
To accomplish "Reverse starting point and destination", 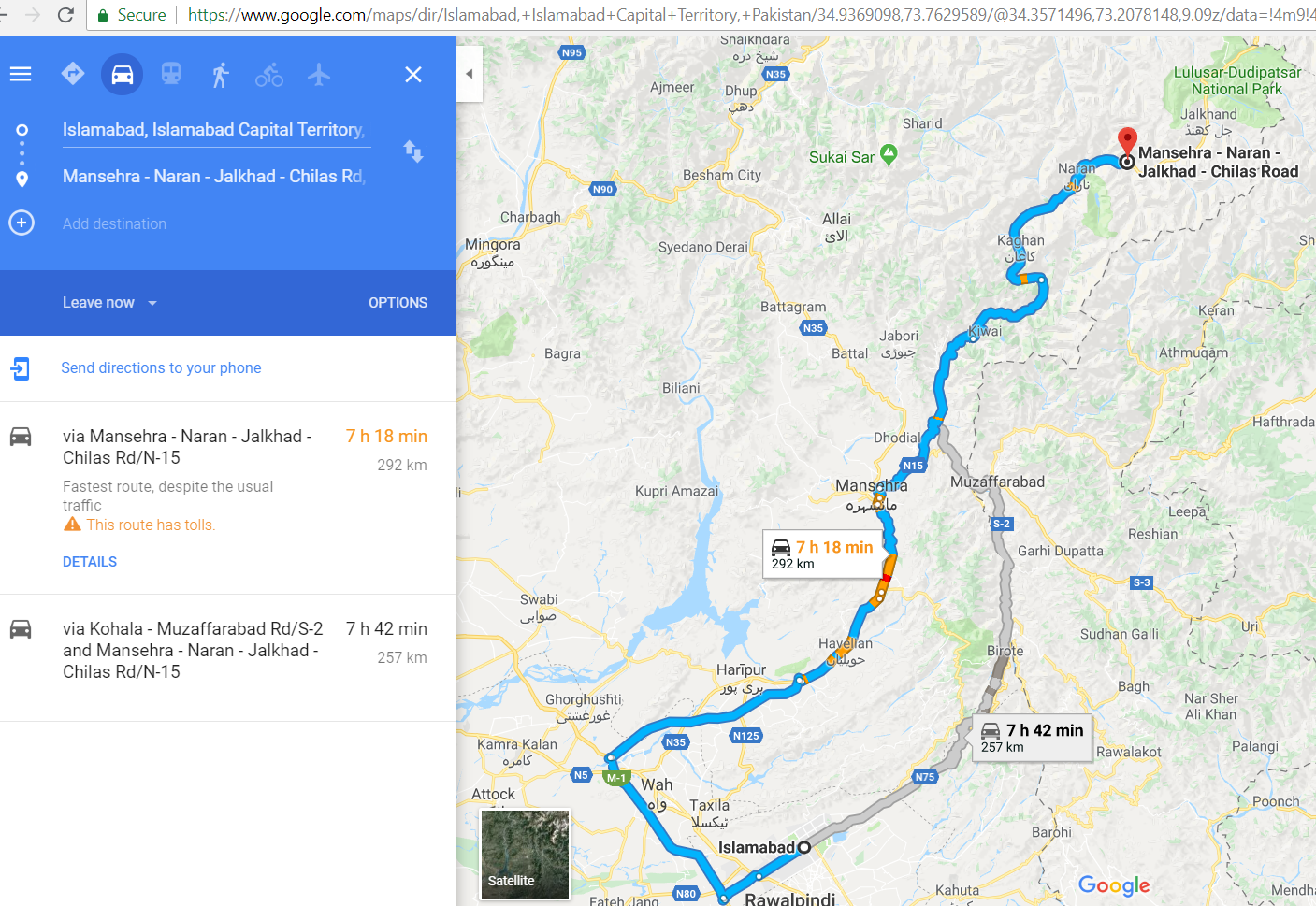I will [x=413, y=151].
